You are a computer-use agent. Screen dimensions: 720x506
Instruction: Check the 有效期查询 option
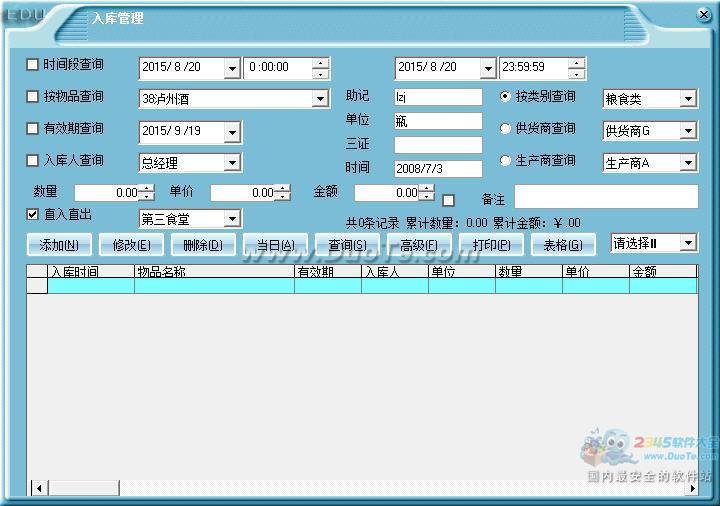pyautogui.click(x=32, y=129)
